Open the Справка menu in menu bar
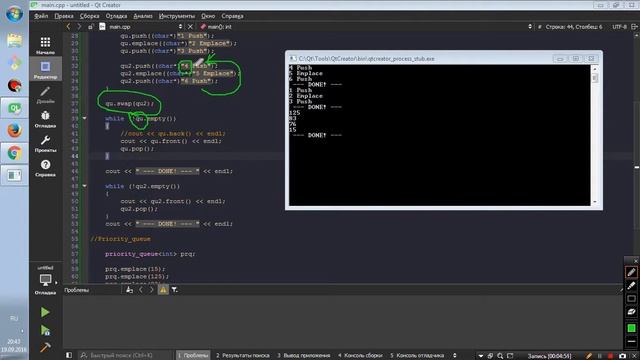This screenshot has width=640, height=360. (232, 16)
